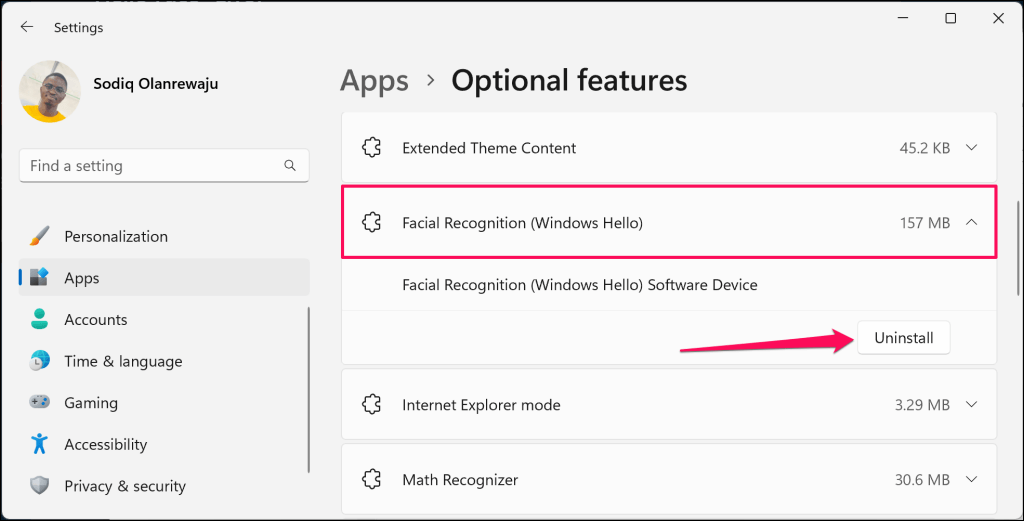The width and height of the screenshot is (1024, 521).
Task: Expand the Internet Explorer mode entry
Action: coord(972,405)
